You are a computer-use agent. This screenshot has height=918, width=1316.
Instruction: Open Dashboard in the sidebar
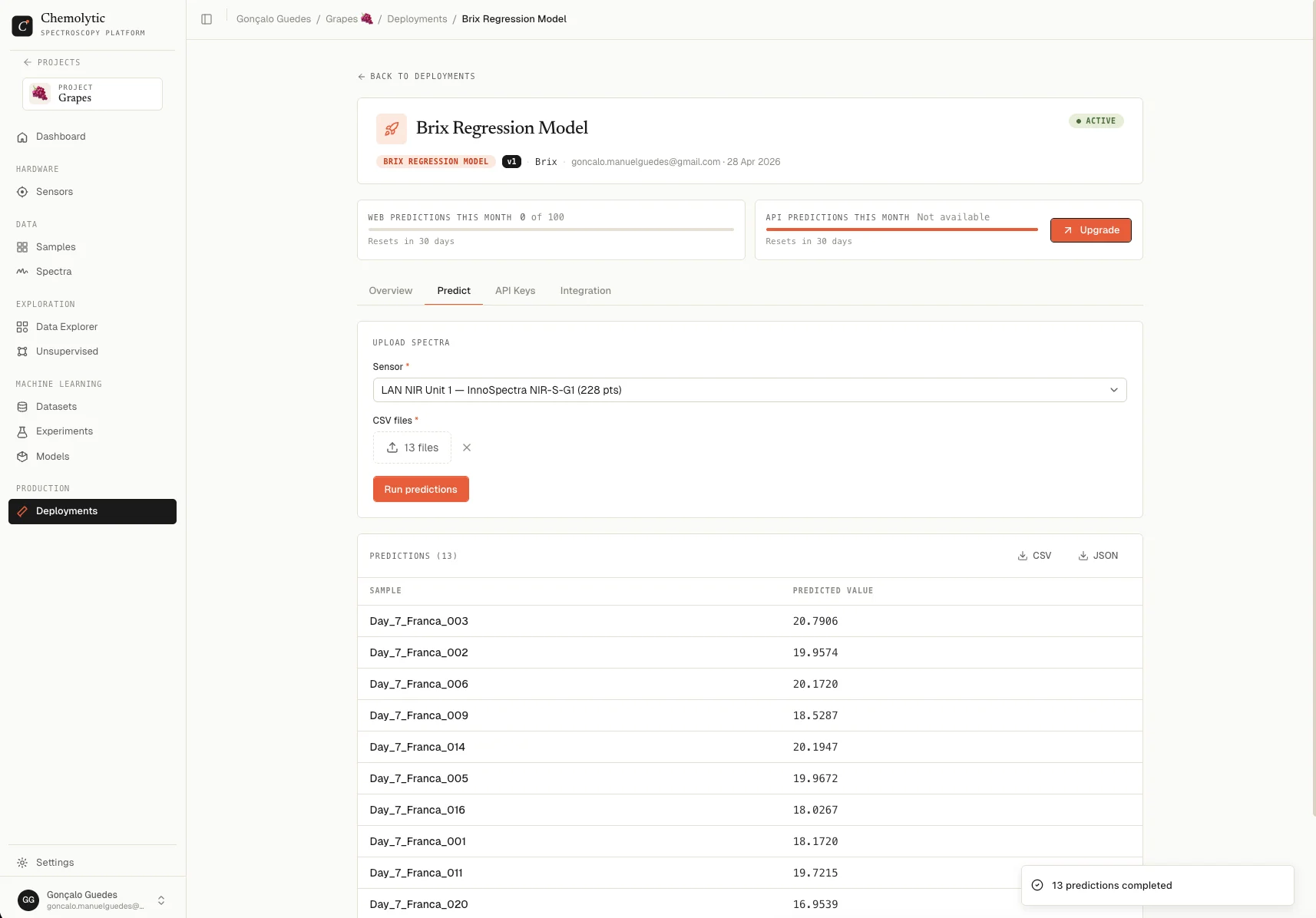pyautogui.click(x=92, y=137)
